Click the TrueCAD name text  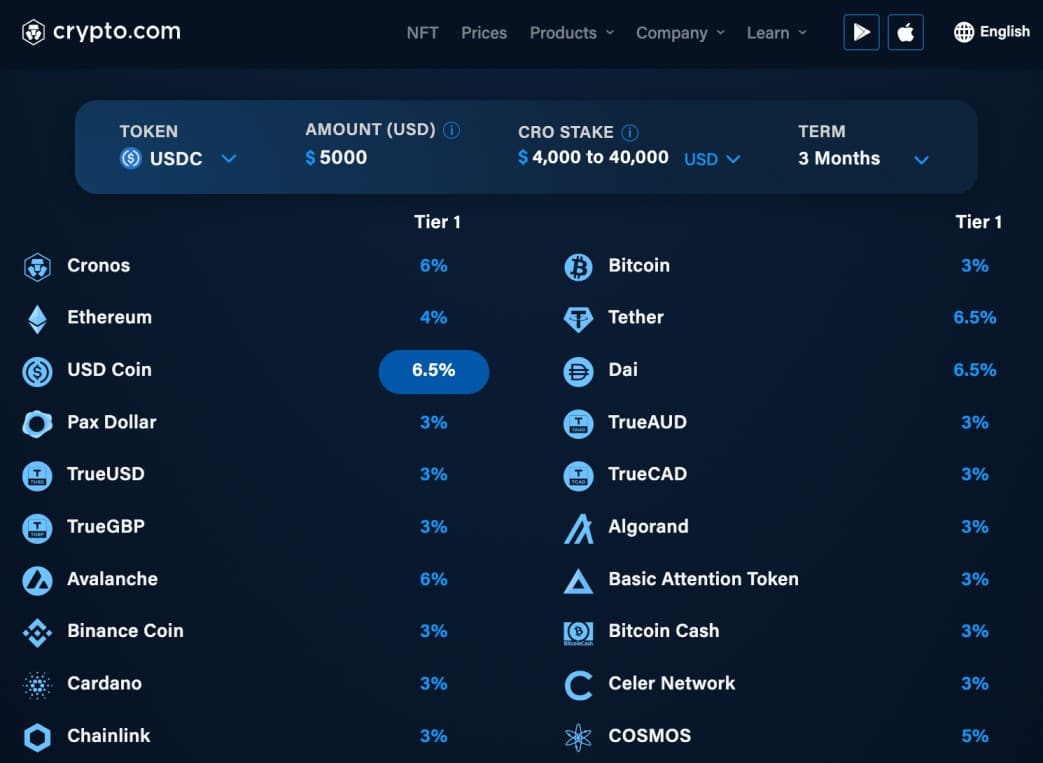647,474
